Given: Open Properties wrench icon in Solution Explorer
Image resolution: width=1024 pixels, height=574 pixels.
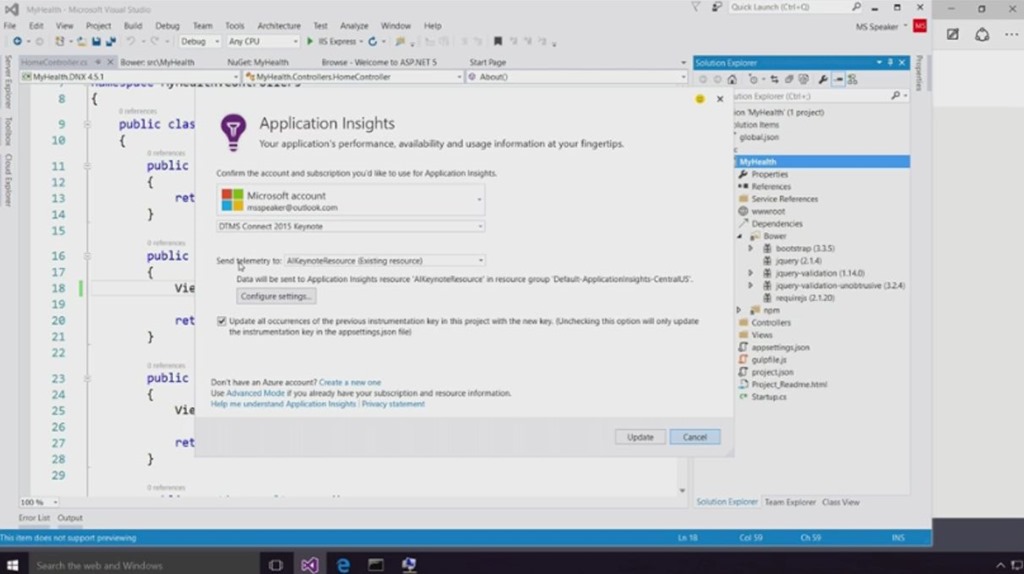Looking at the screenshot, I should pyautogui.click(x=822, y=79).
